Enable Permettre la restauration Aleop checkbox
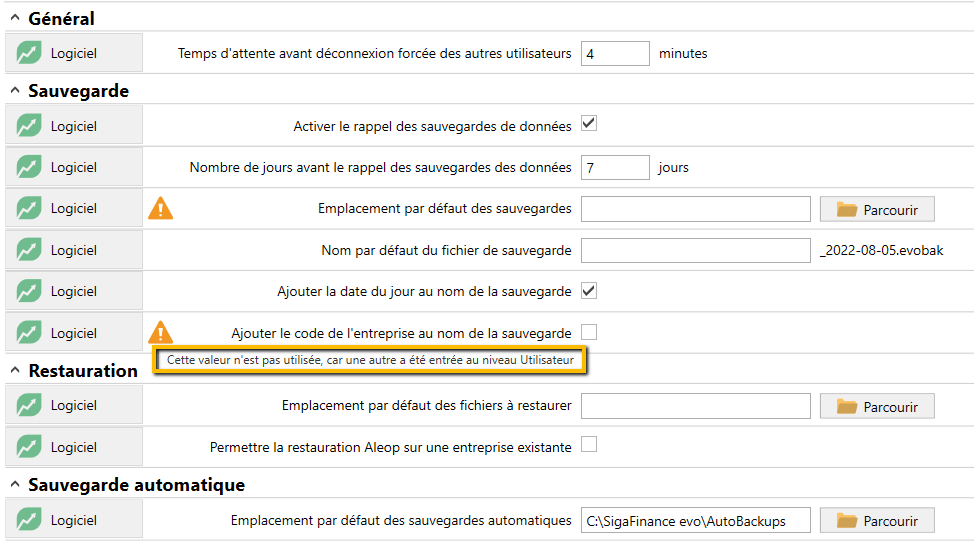This screenshot has height=543, width=974. (x=589, y=444)
